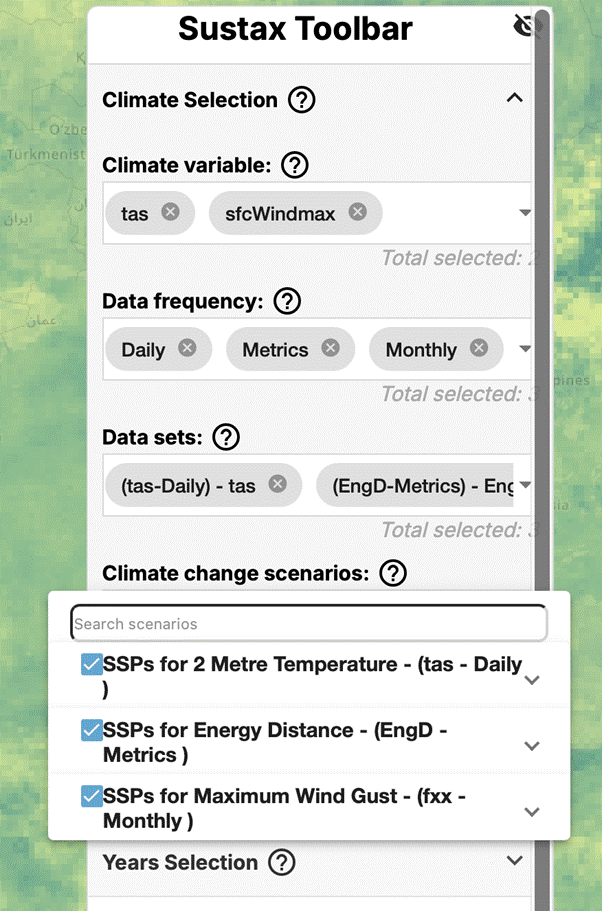The image size is (602, 911).
Task: Uncheck SSPs for 2 Metre Temperature
Action: coord(91,664)
